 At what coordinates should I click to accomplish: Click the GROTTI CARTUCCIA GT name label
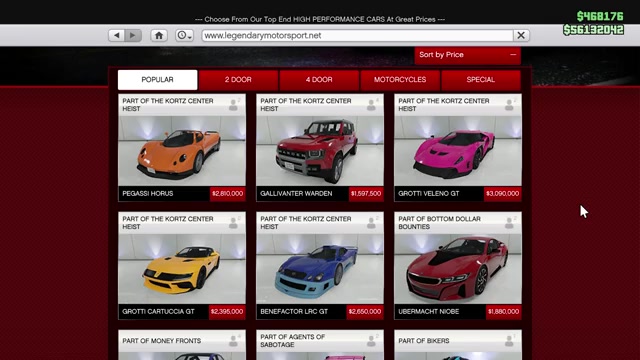point(158,312)
